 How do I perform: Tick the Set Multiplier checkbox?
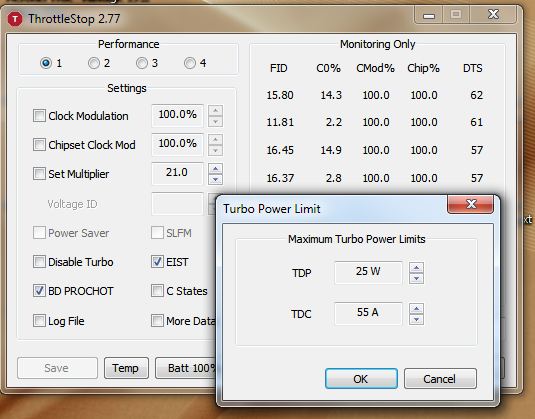pos(39,174)
